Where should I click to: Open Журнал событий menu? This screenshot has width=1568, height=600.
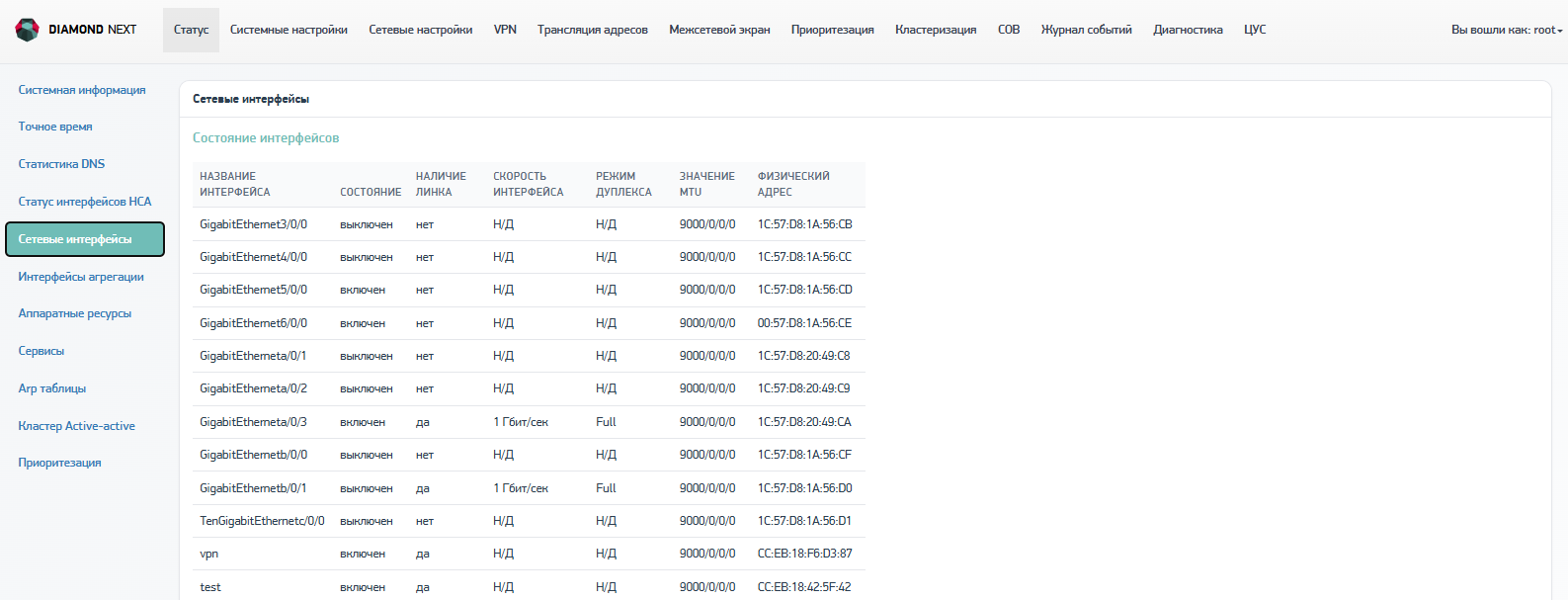click(x=1086, y=30)
